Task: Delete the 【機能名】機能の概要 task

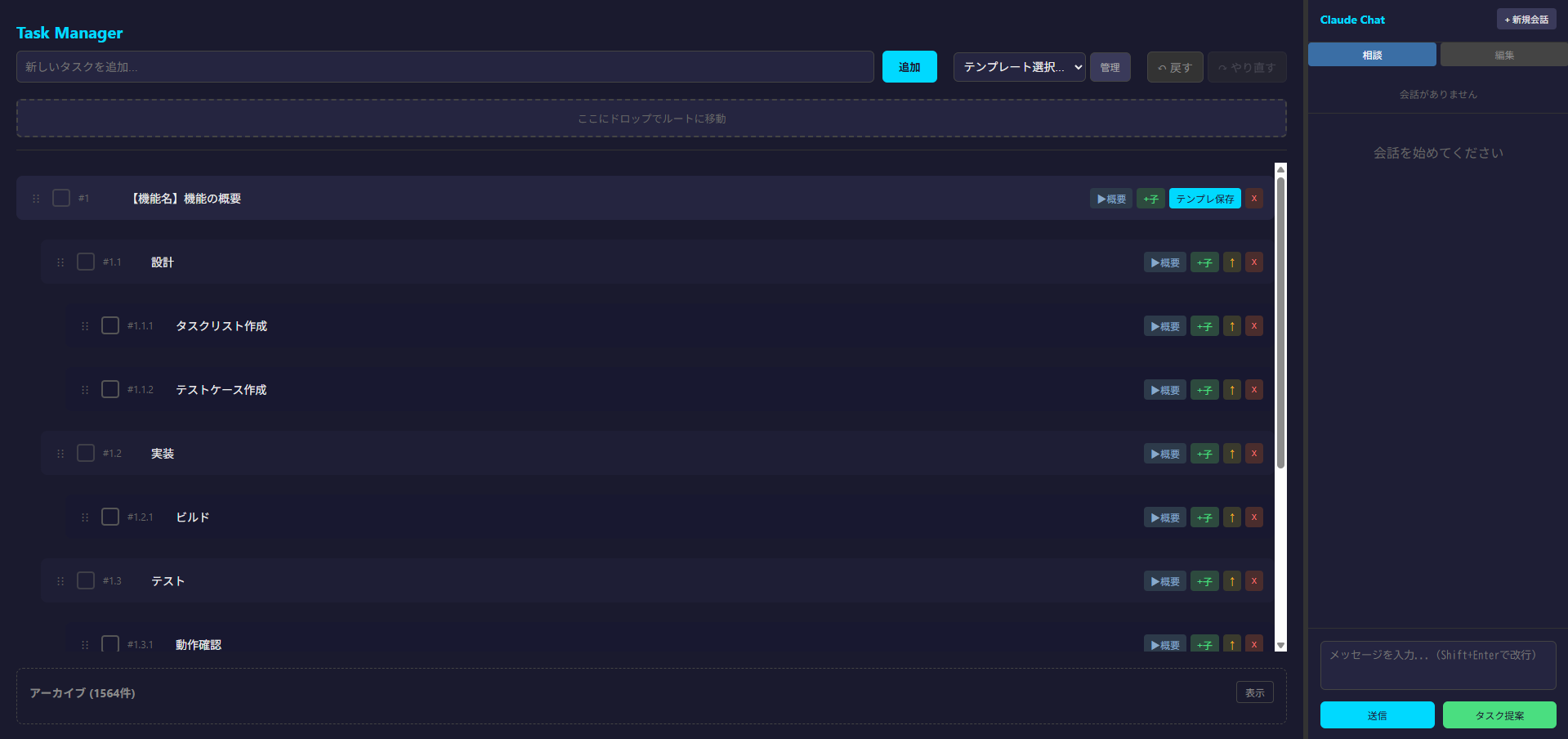Action: tap(1254, 199)
